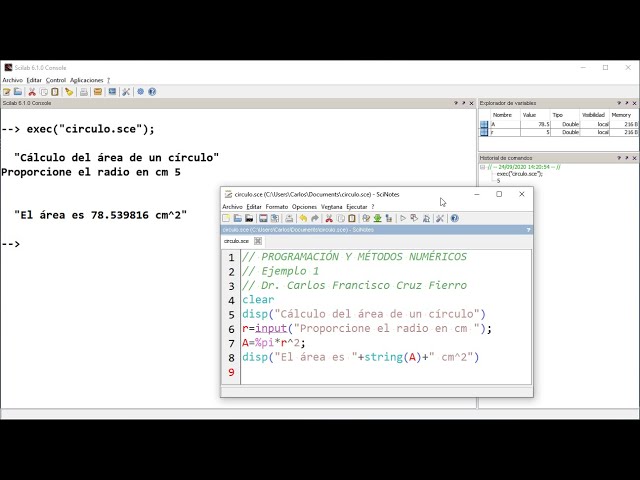Open Archivo menu in SciNotes
Viewport: 640px width, 480px height.
click(x=232, y=207)
